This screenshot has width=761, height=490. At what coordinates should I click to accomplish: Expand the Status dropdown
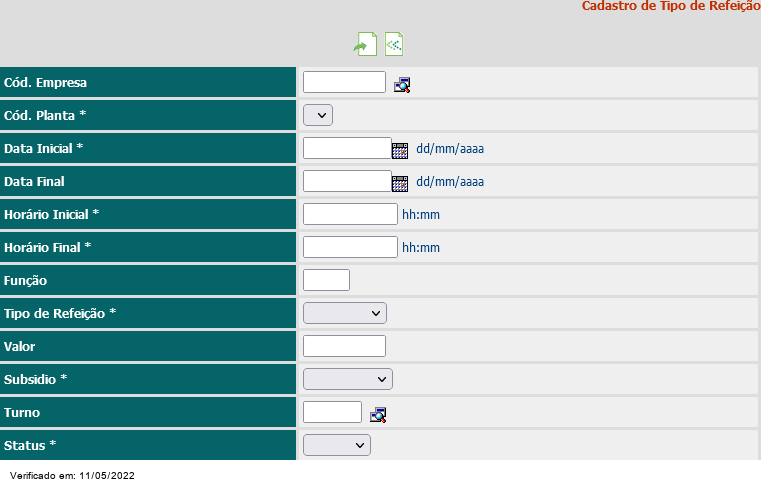click(337, 445)
